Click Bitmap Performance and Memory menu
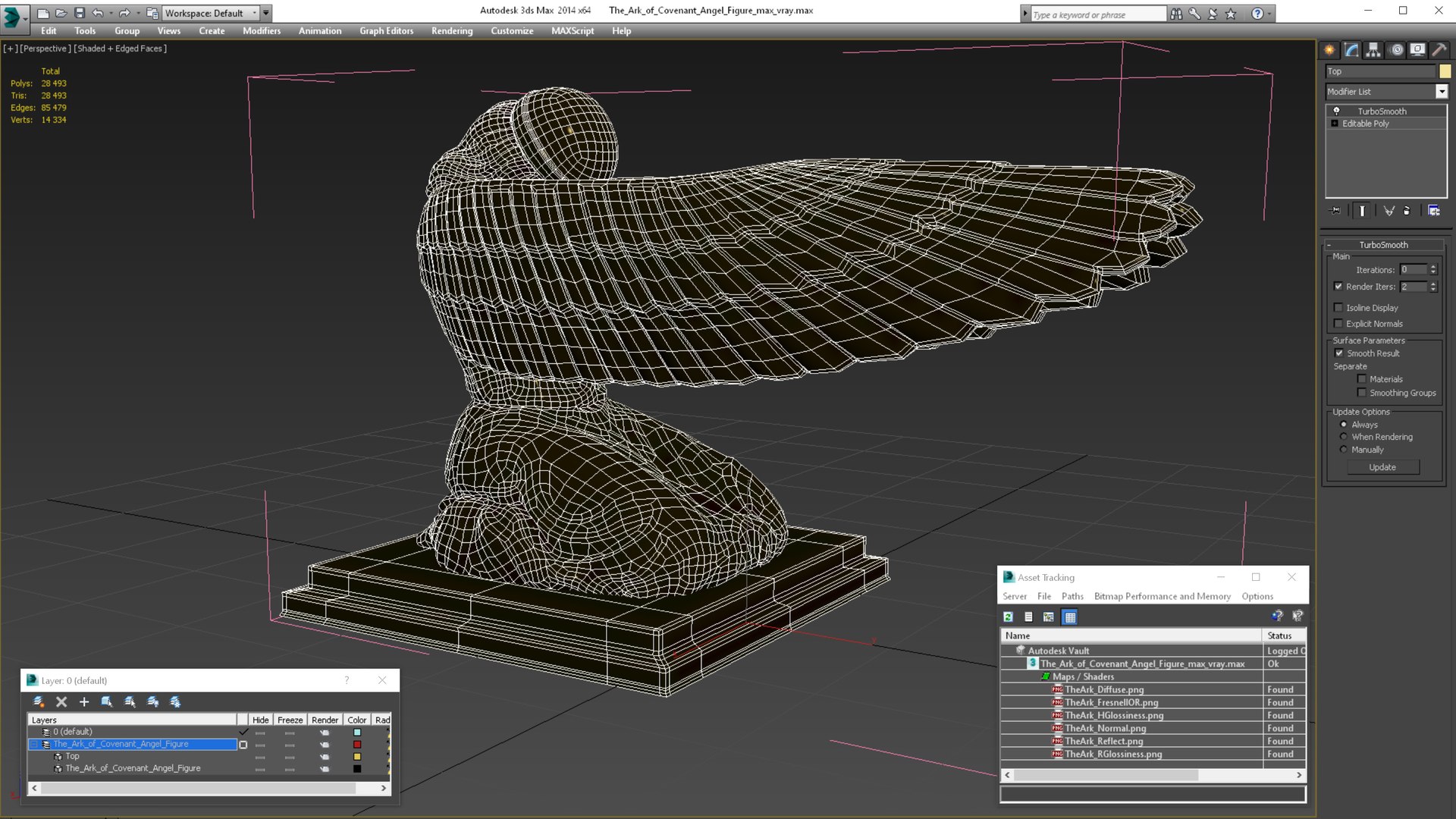The height and width of the screenshot is (819, 1456). 1162,597
